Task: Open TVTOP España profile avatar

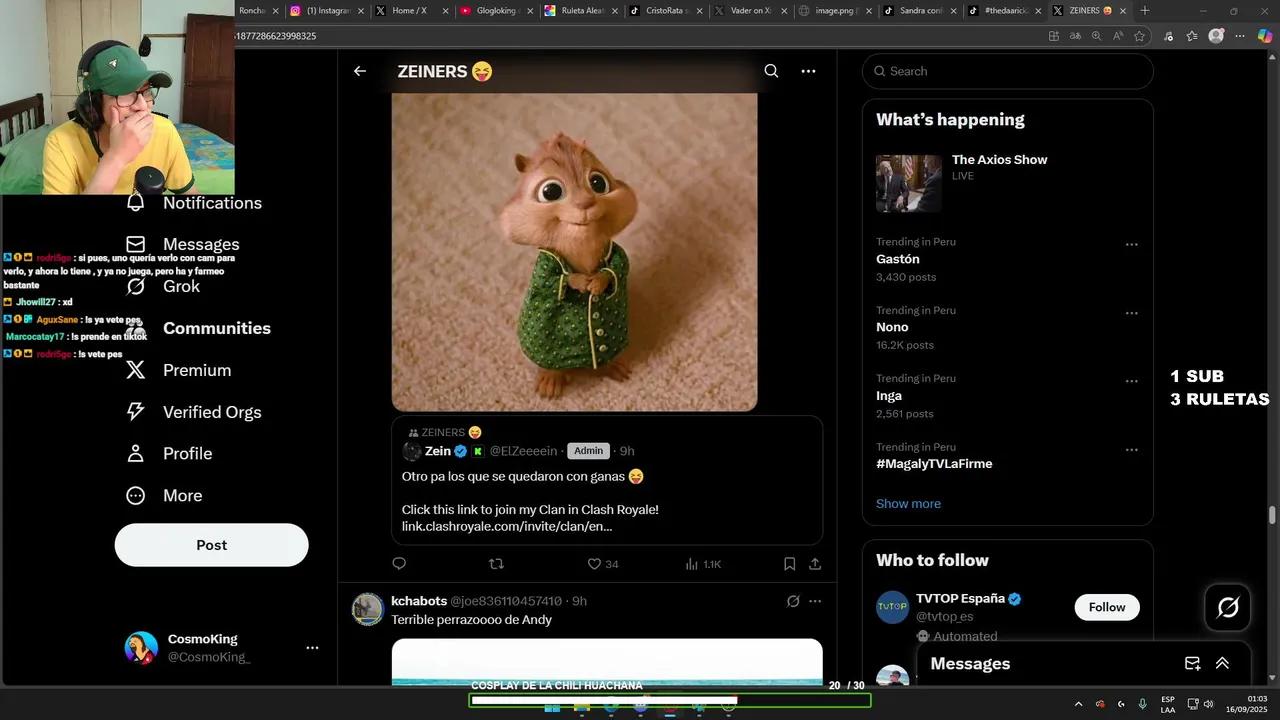Action: pos(892,607)
